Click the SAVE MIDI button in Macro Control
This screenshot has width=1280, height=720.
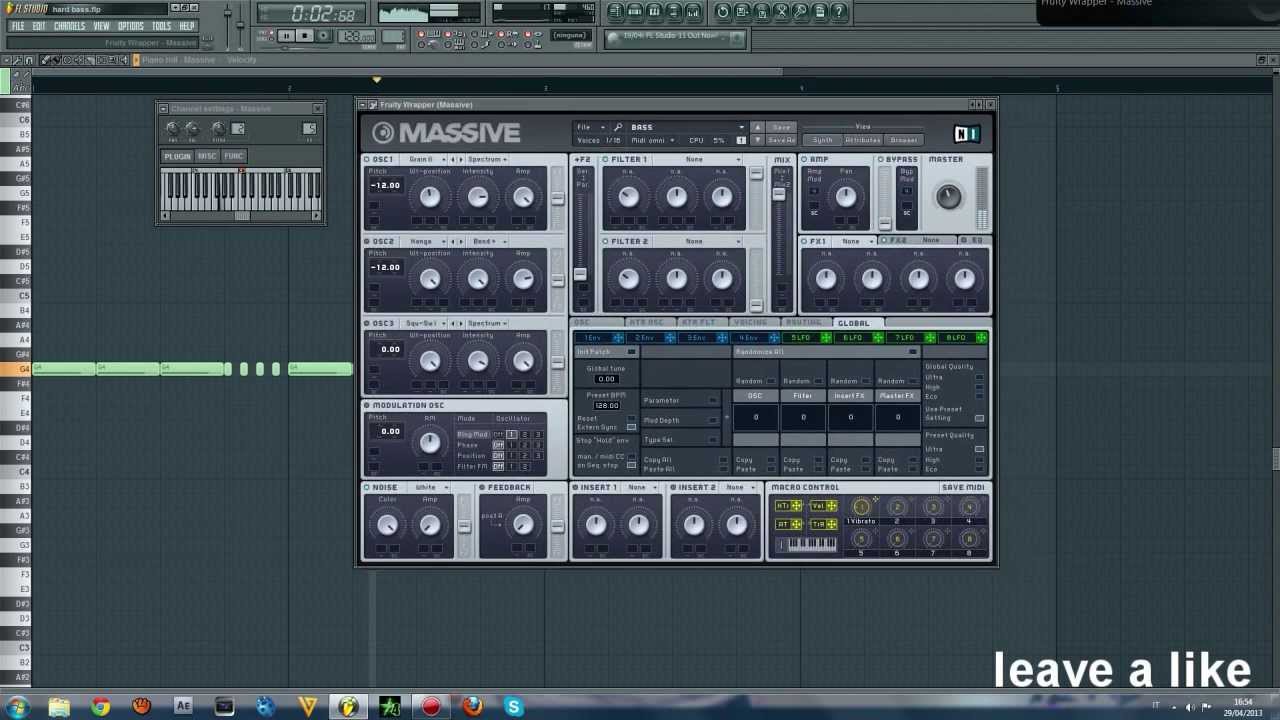963,487
